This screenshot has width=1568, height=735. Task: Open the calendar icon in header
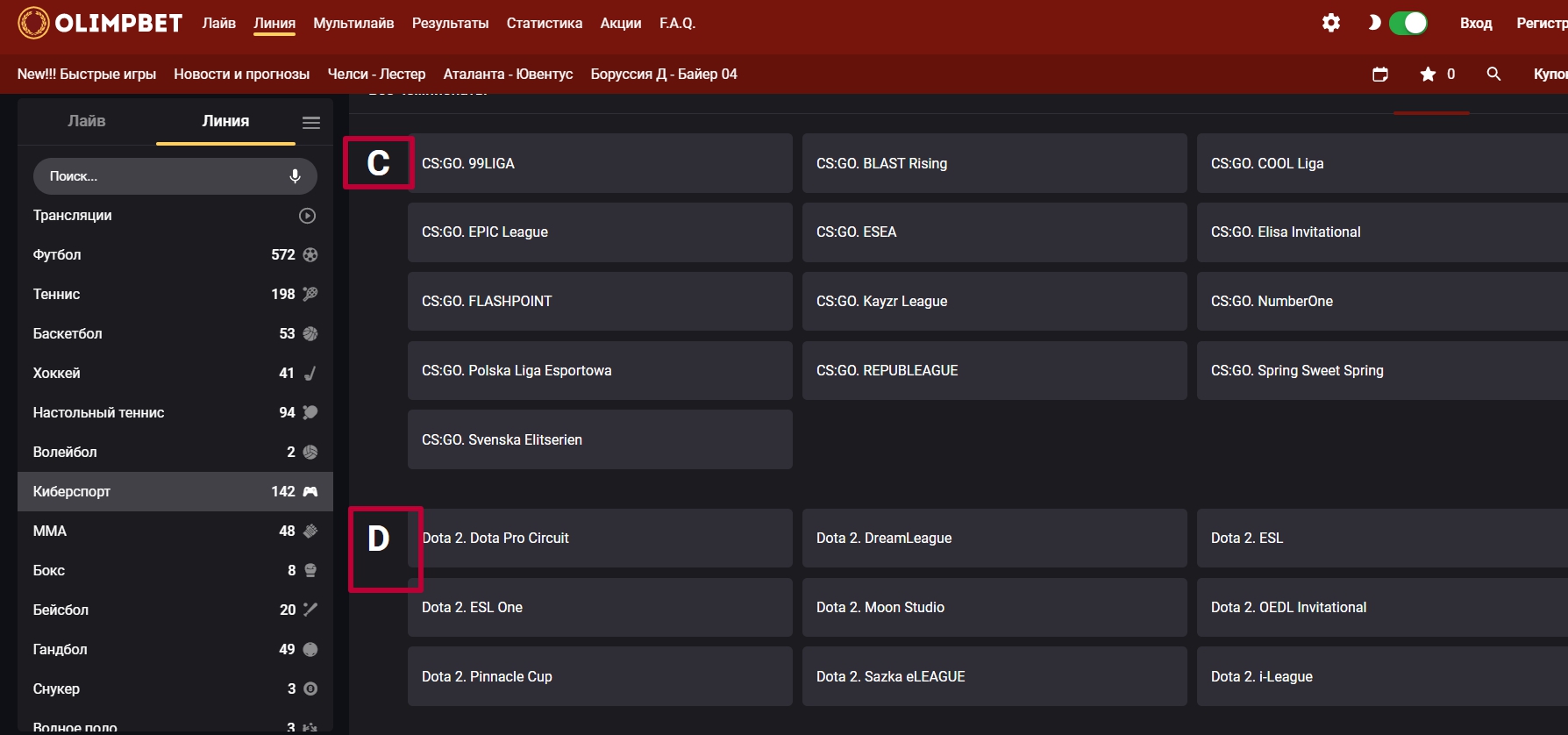[1379, 75]
